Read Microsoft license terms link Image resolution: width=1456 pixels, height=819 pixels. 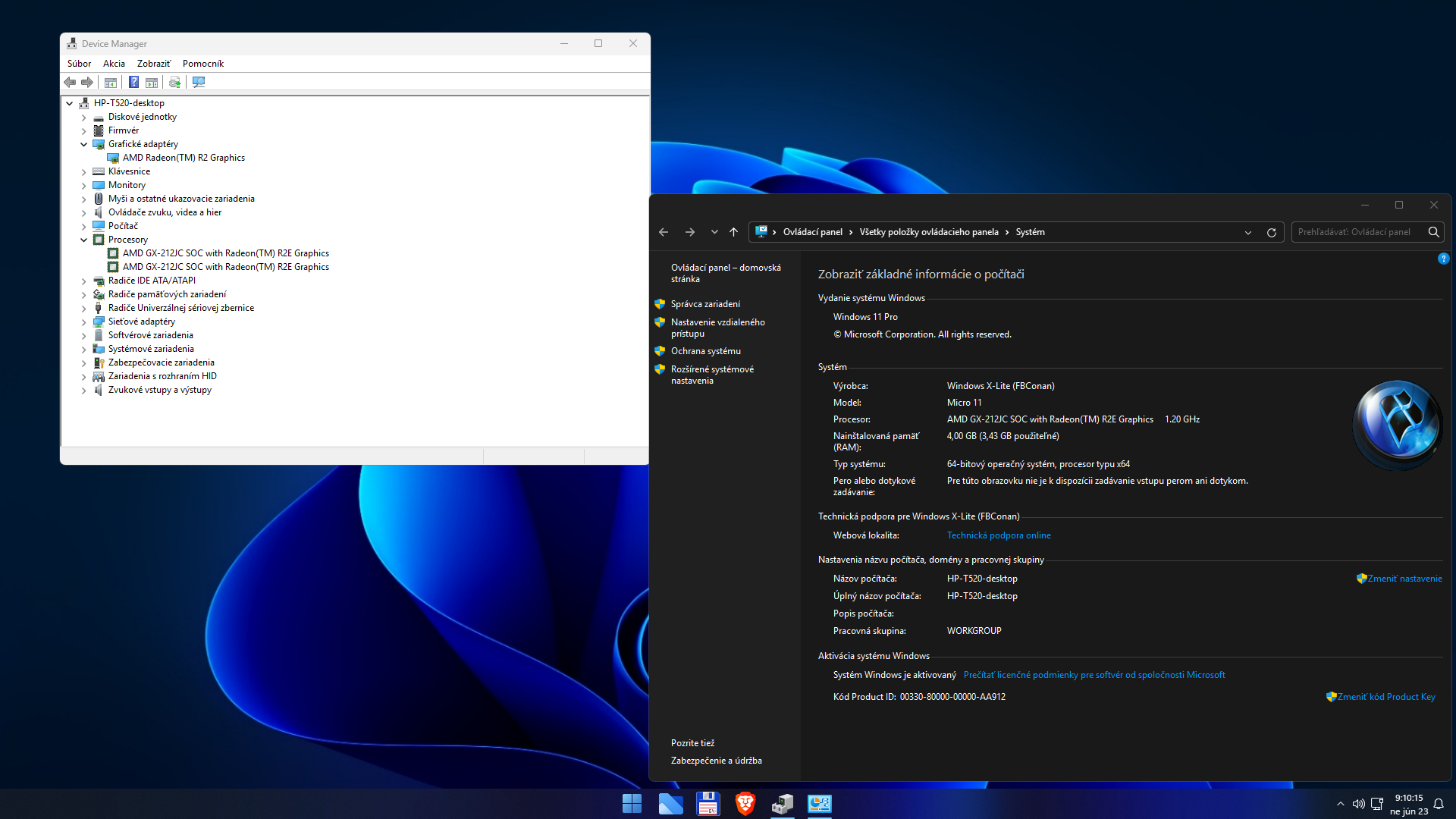tap(1094, 675)
